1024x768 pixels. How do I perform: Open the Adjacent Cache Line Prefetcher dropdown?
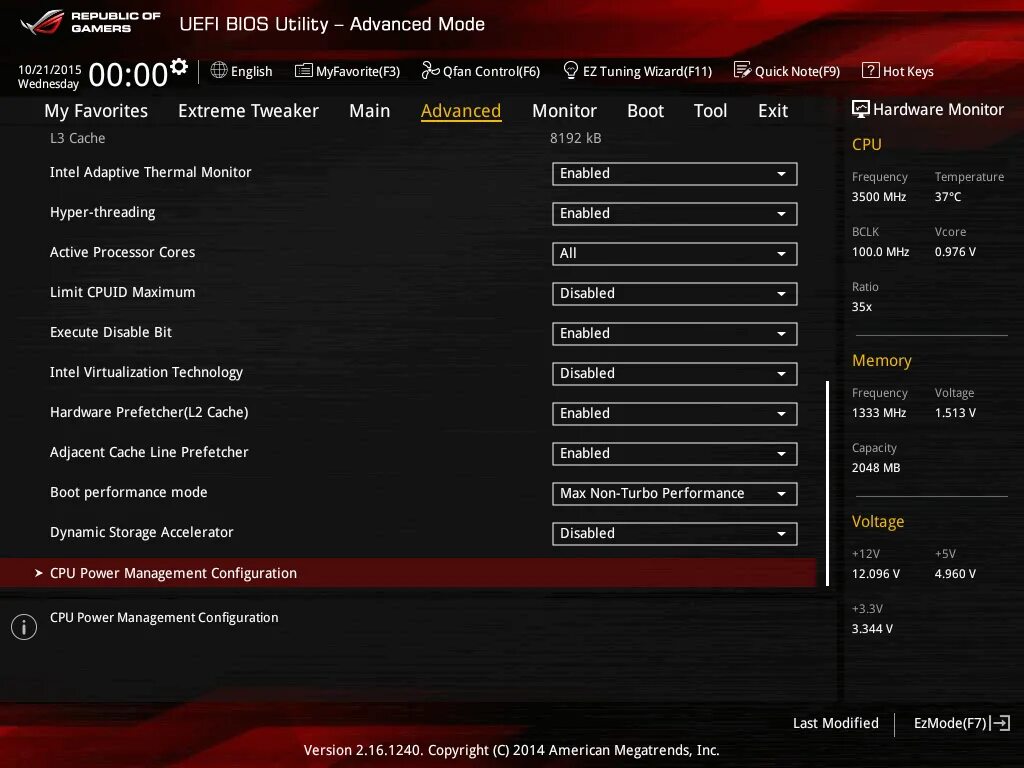(675, 454)
